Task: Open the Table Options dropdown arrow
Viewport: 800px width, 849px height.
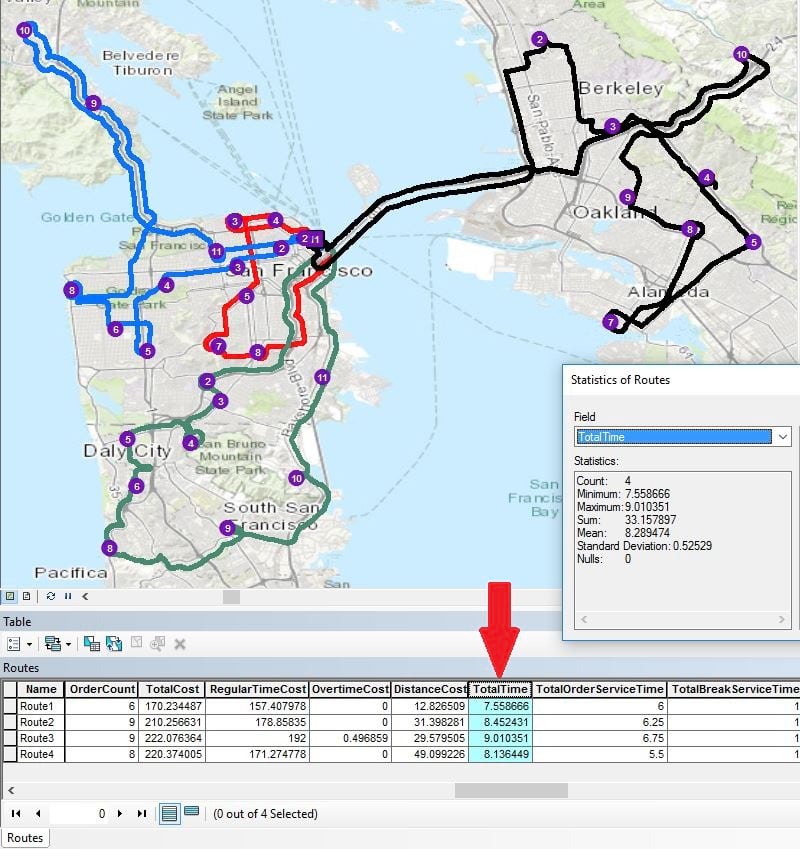Action: click(x=30, y=643)
